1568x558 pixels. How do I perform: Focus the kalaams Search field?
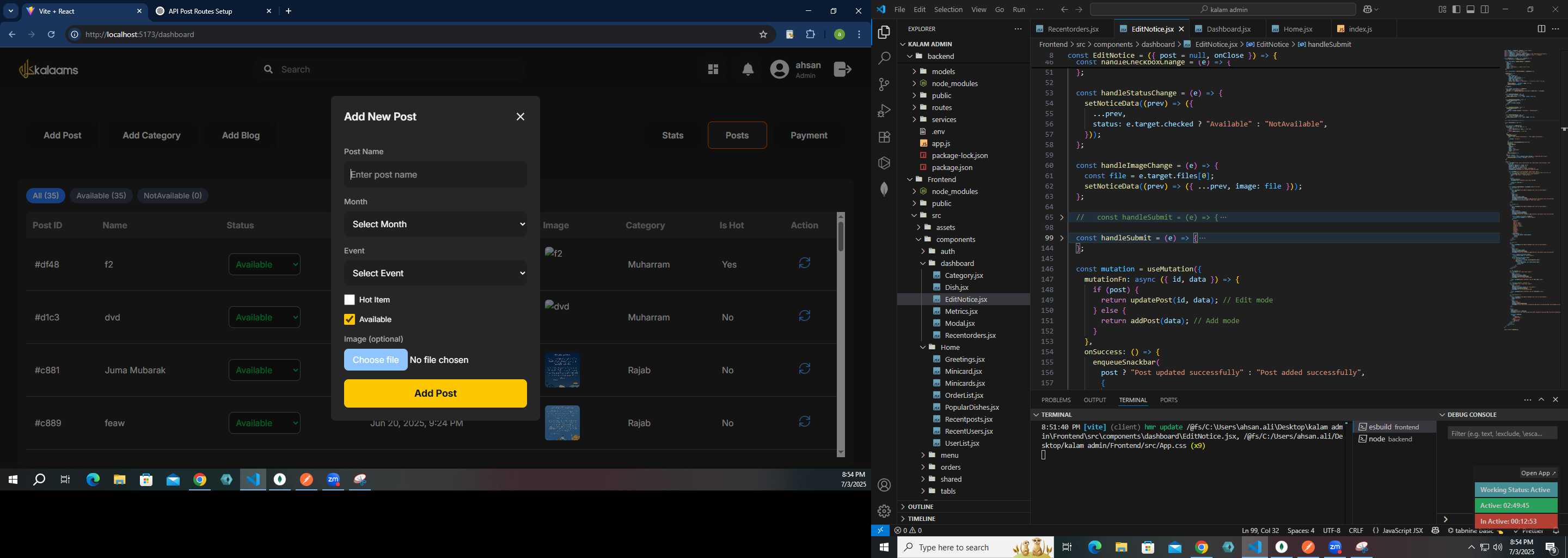[390, 69]
